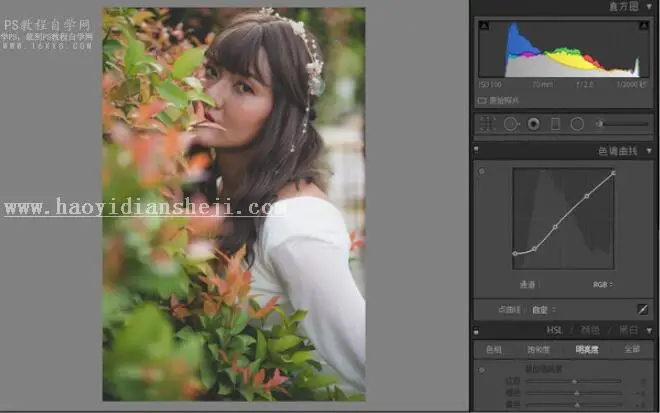This screenshot has height=413, width=660.
Task: Collapse the 直方图 histogram panel
Action: [x=649, y=6]
